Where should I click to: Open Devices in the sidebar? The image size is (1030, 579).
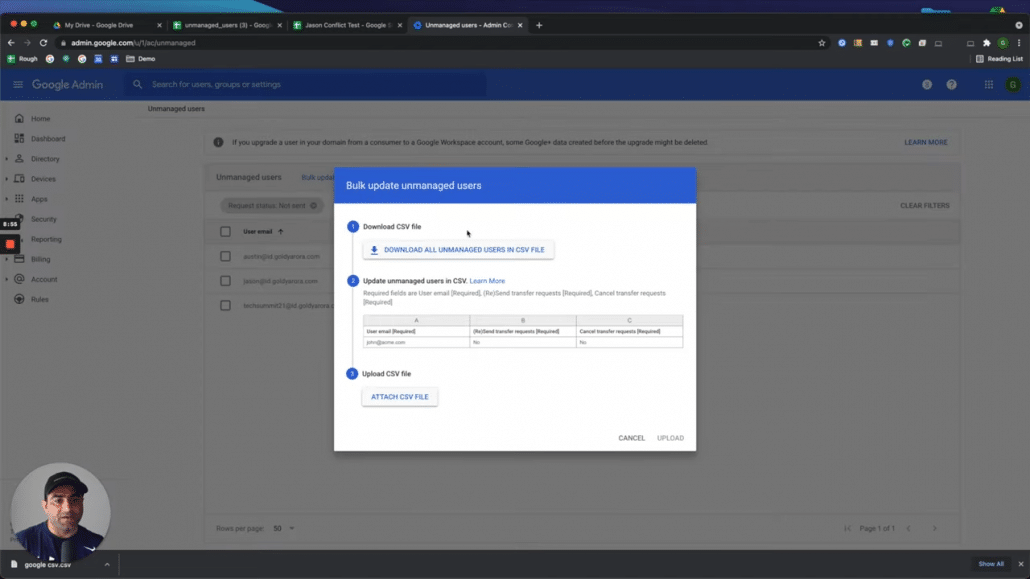click(43, 179)
